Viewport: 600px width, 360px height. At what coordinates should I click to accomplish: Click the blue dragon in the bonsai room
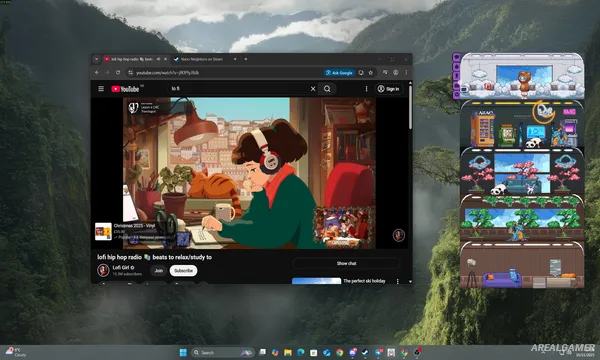pos(517,233)
